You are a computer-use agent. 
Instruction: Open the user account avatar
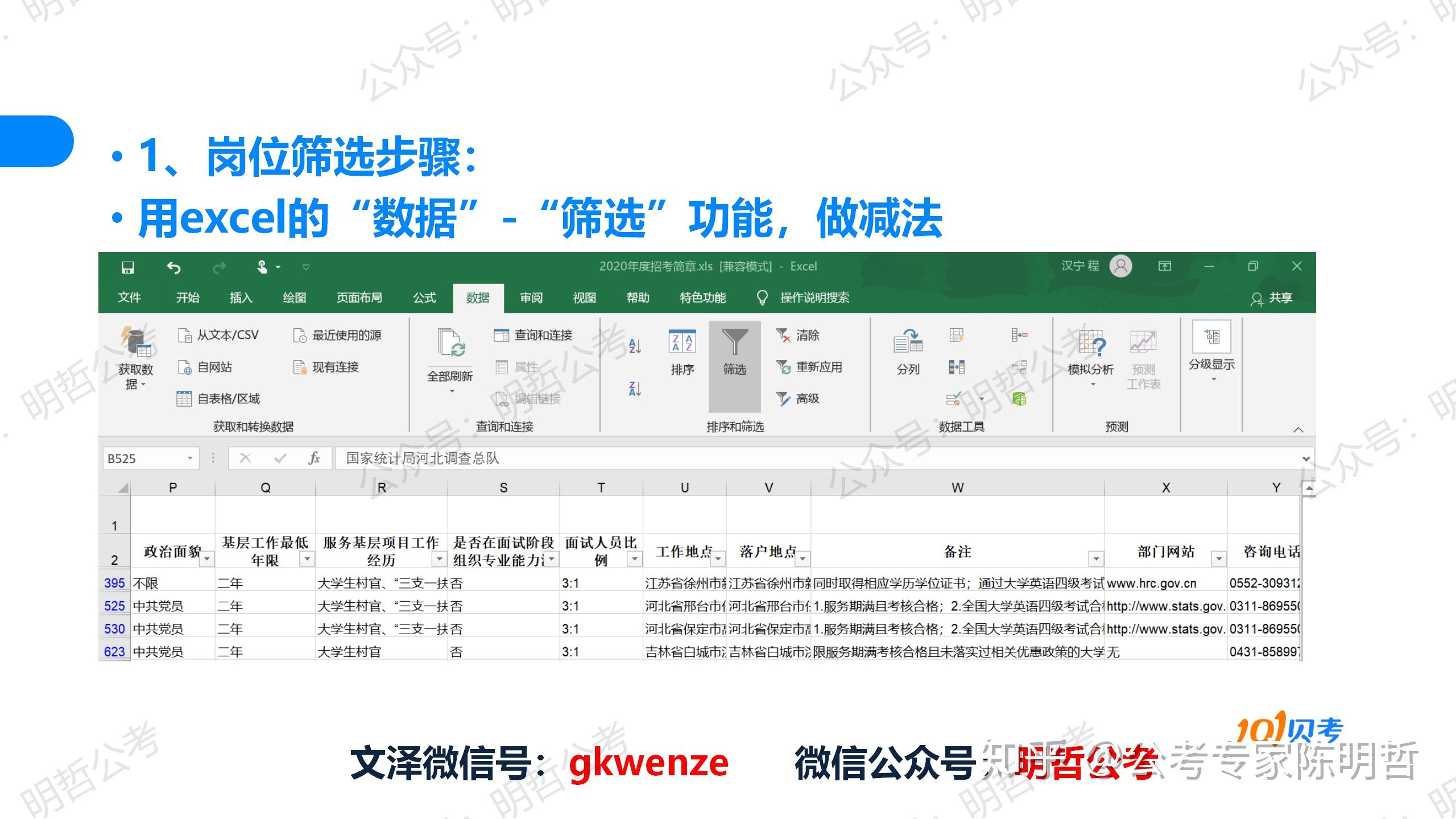coord(1120,266)
